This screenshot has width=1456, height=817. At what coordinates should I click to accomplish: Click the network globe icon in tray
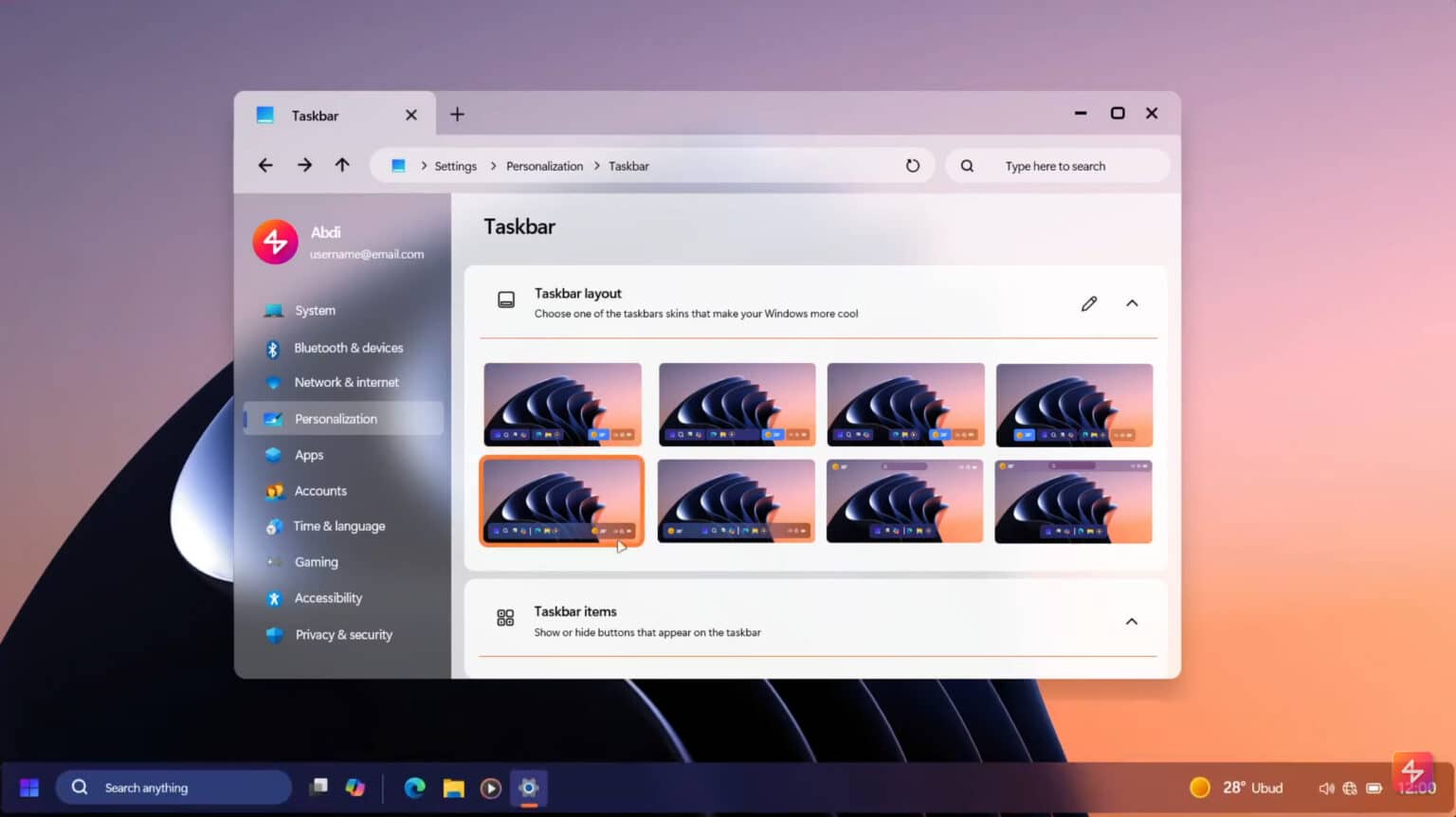pos(1349,788)
